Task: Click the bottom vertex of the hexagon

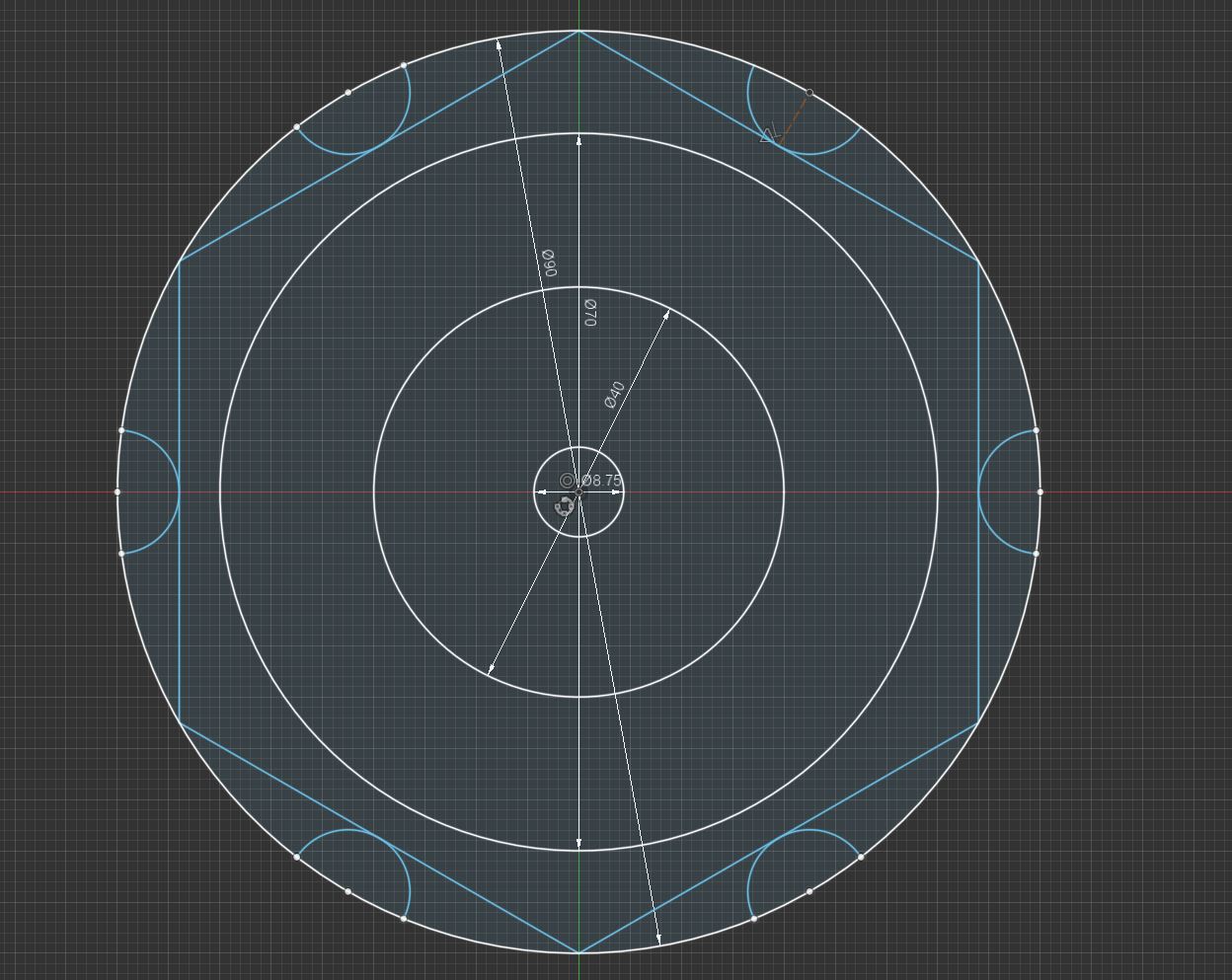Action: point(578,952)
